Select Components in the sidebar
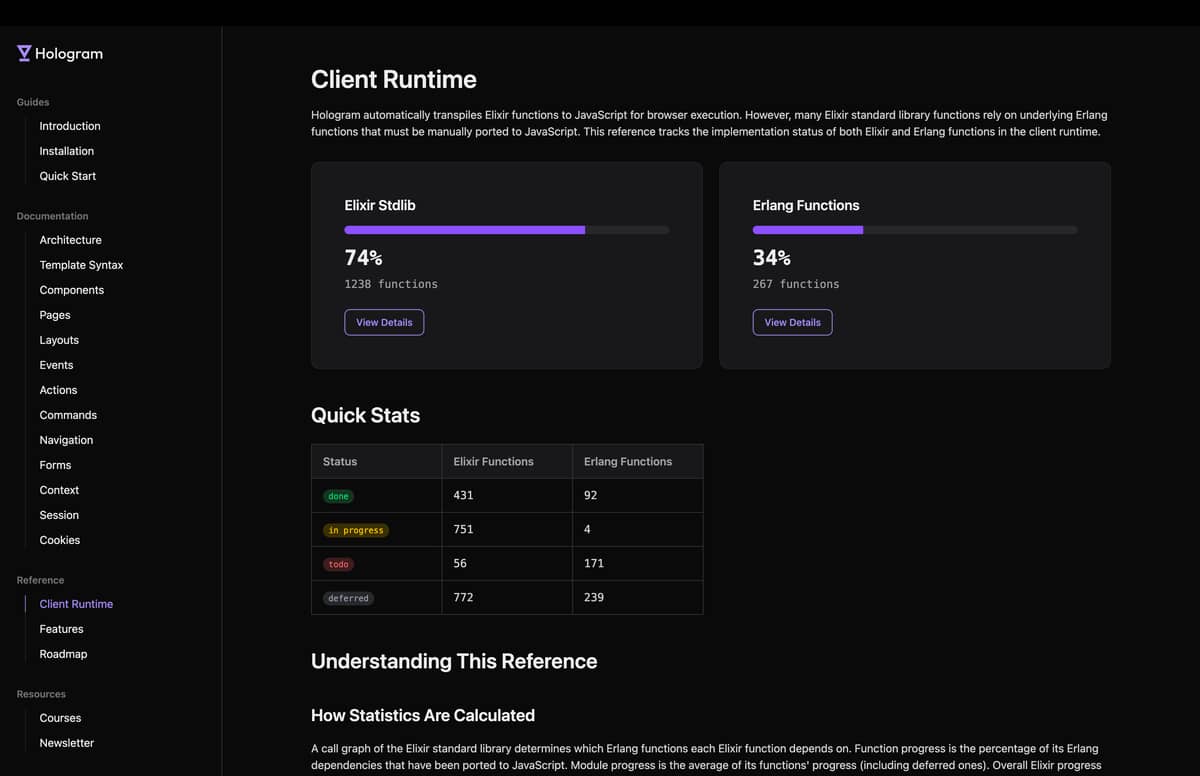 click(x=72, y=290)
